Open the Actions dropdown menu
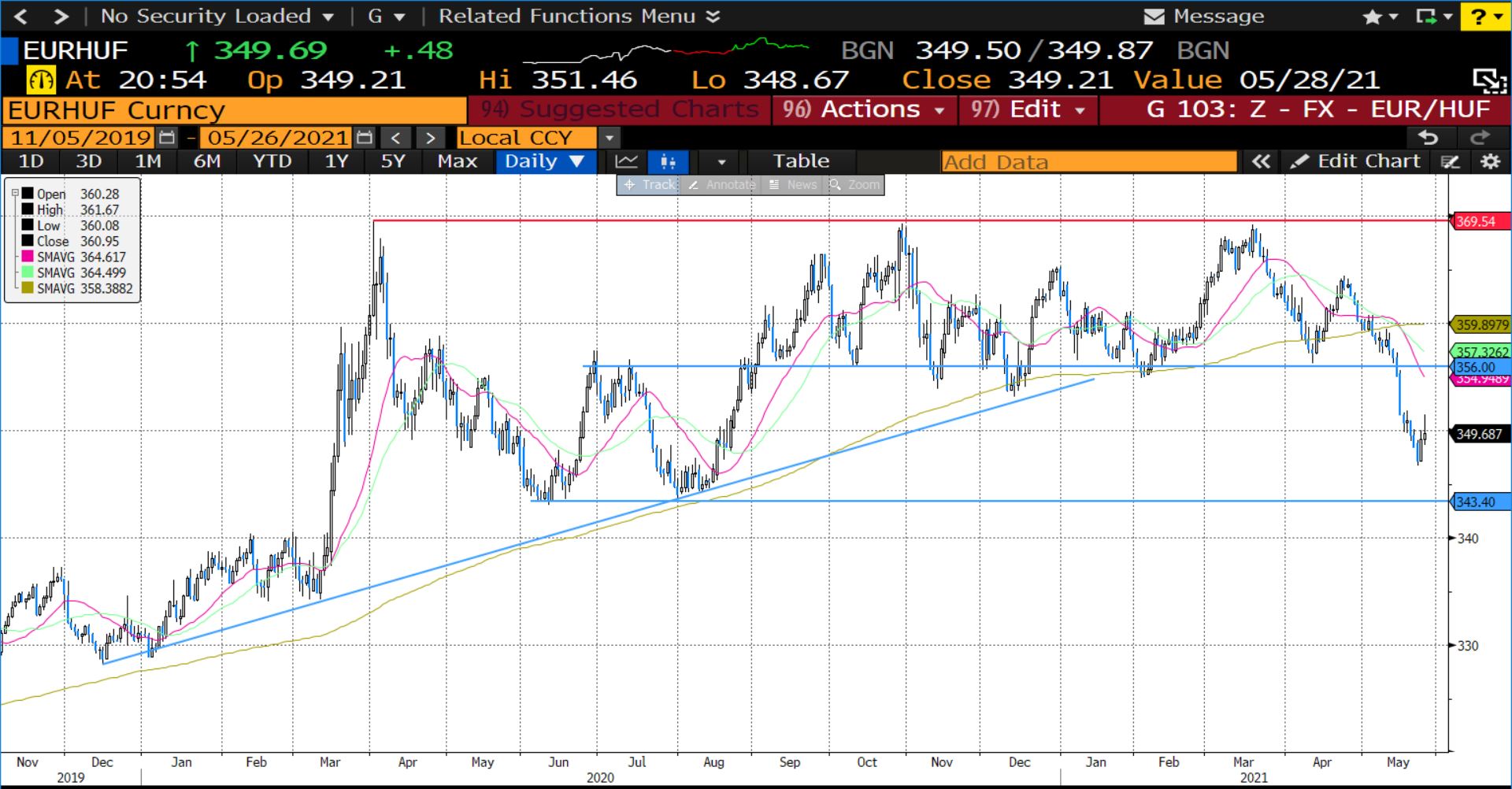This screenshot has width=1512, height=789. click(864, 109)
